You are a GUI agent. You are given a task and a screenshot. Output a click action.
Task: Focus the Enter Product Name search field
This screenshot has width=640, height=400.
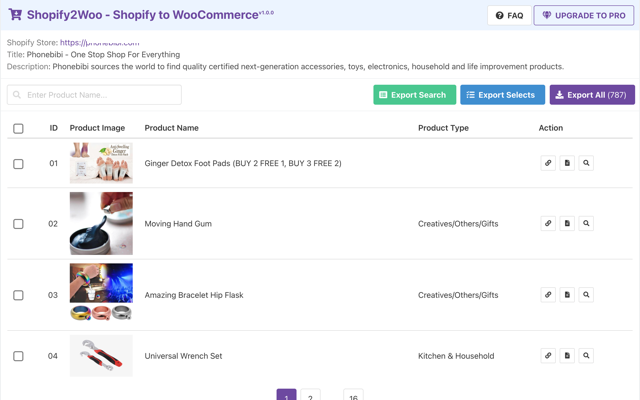tap(94, 95)
